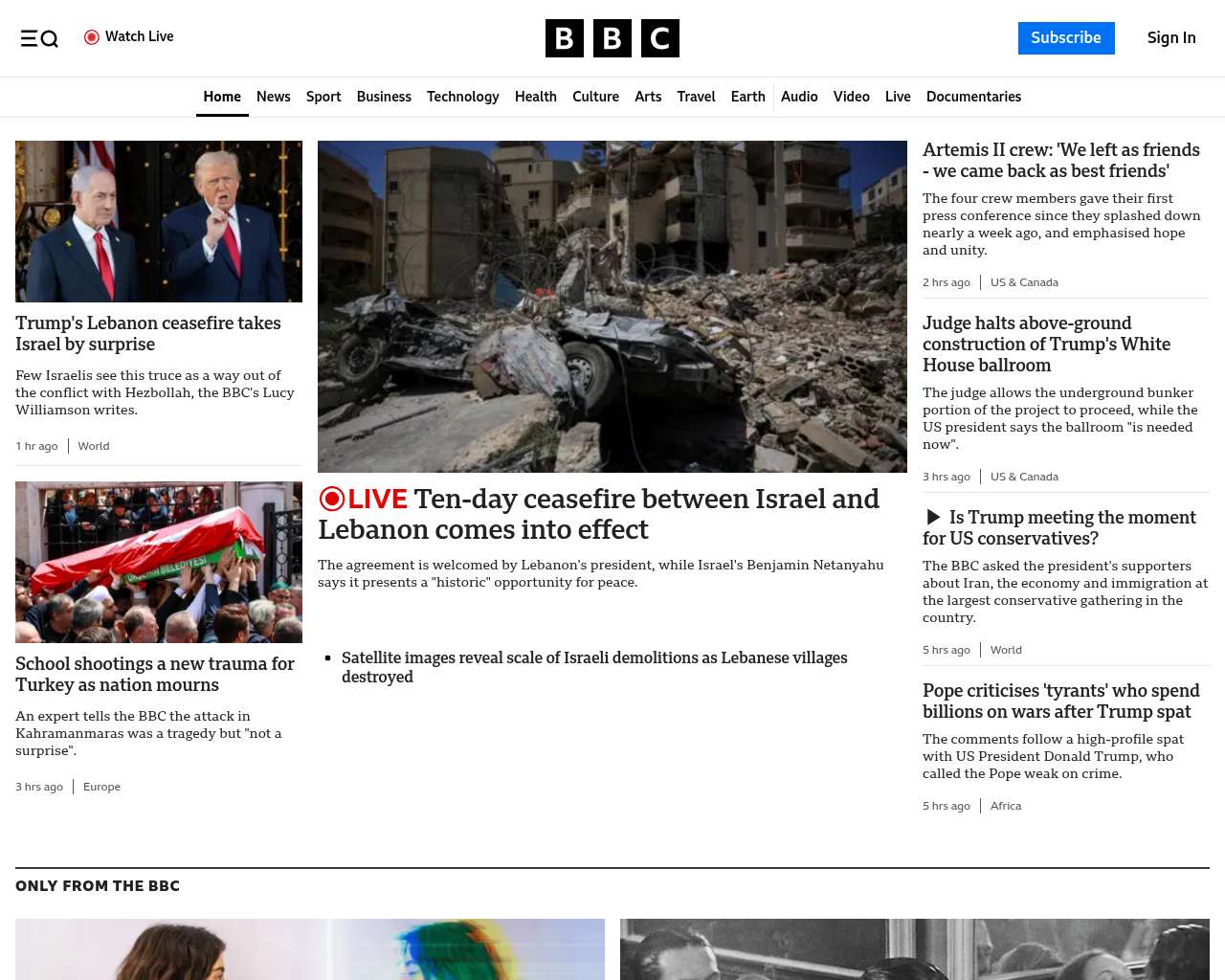
Task: Click '5 hrs ago' under Pope story
Action: [947, 806]
